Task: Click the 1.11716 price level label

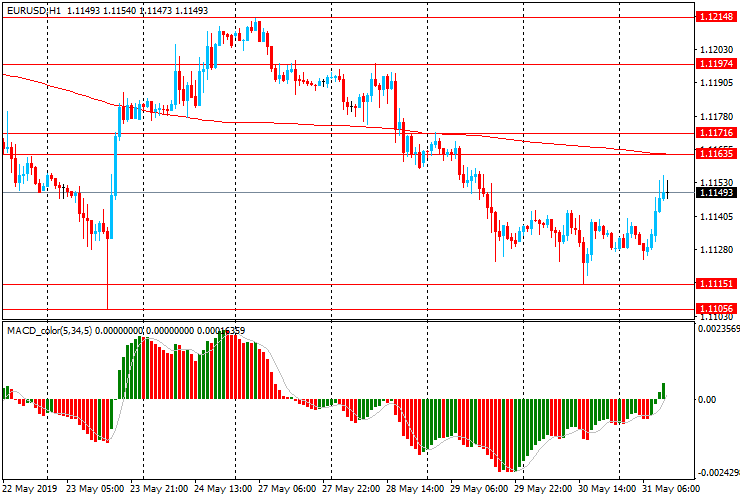Action: (716, 133)
